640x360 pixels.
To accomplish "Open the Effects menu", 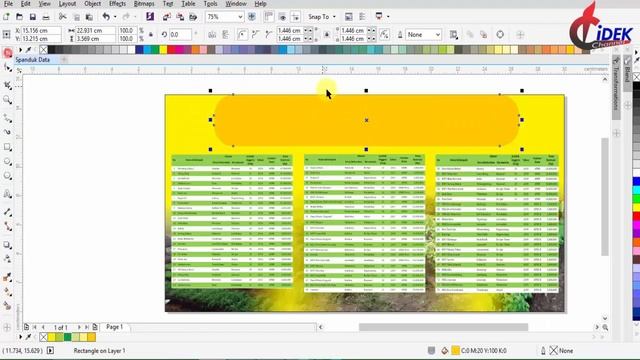I will (x=118, y=4).
